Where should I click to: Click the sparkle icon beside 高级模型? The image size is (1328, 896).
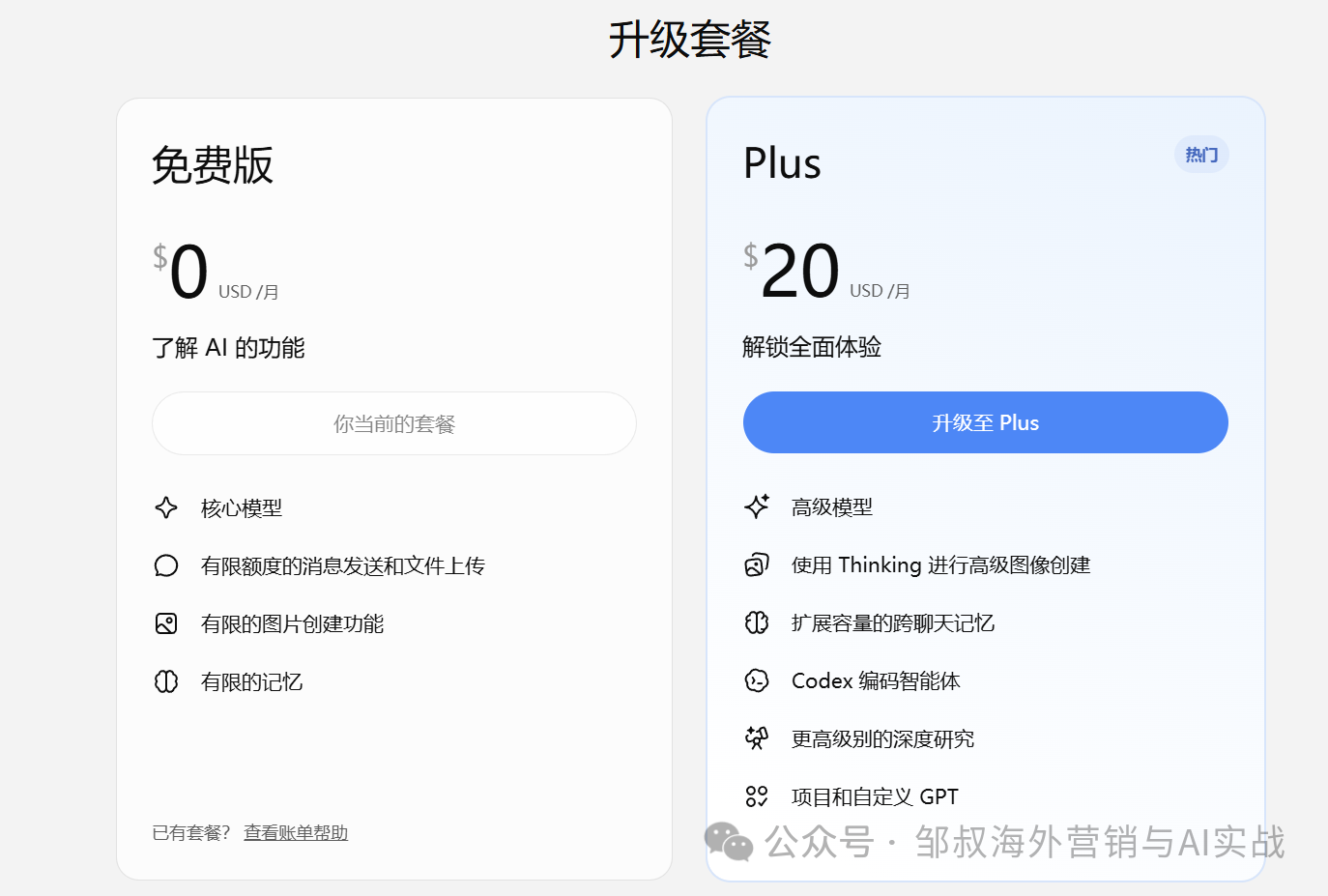[757, 506]
